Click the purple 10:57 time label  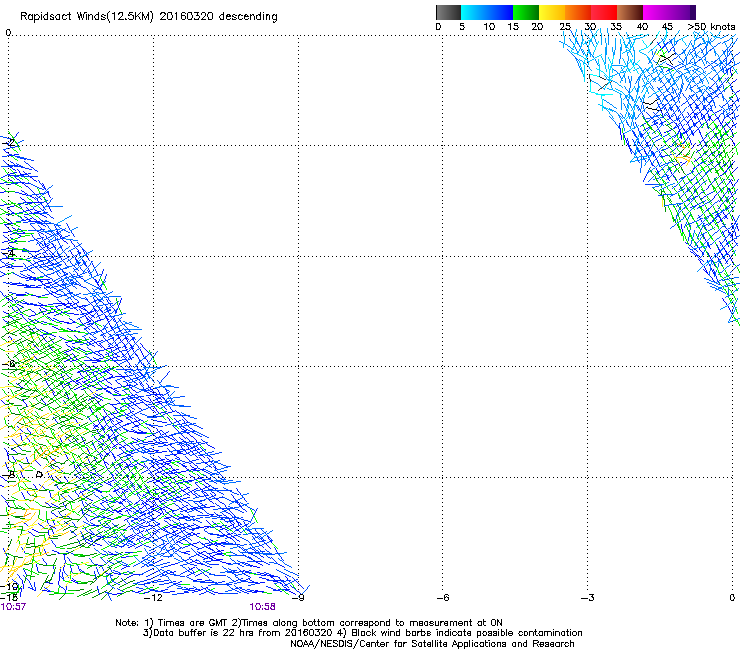tap(13, 607)
